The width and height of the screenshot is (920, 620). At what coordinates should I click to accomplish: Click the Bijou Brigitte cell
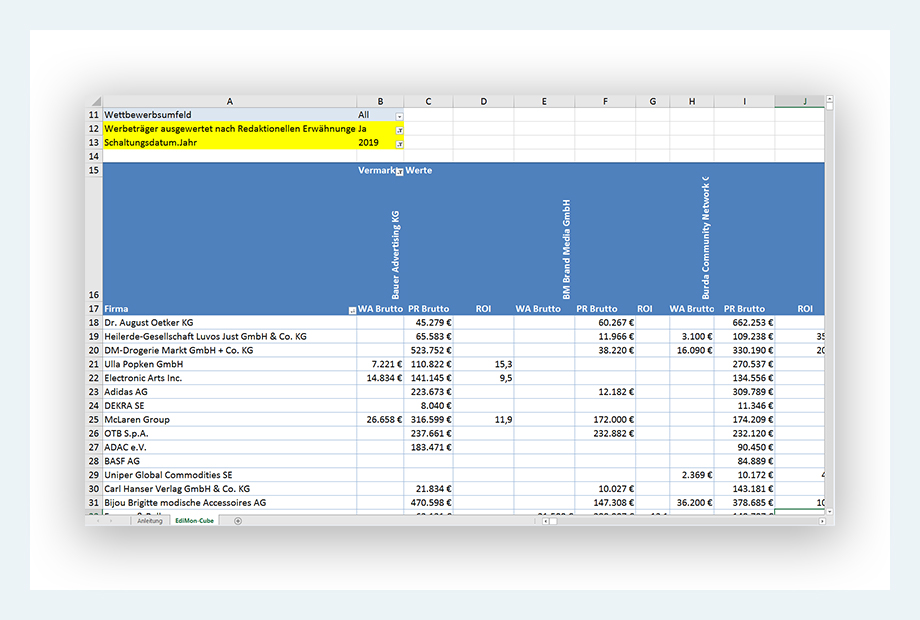[x=229, y=503]
